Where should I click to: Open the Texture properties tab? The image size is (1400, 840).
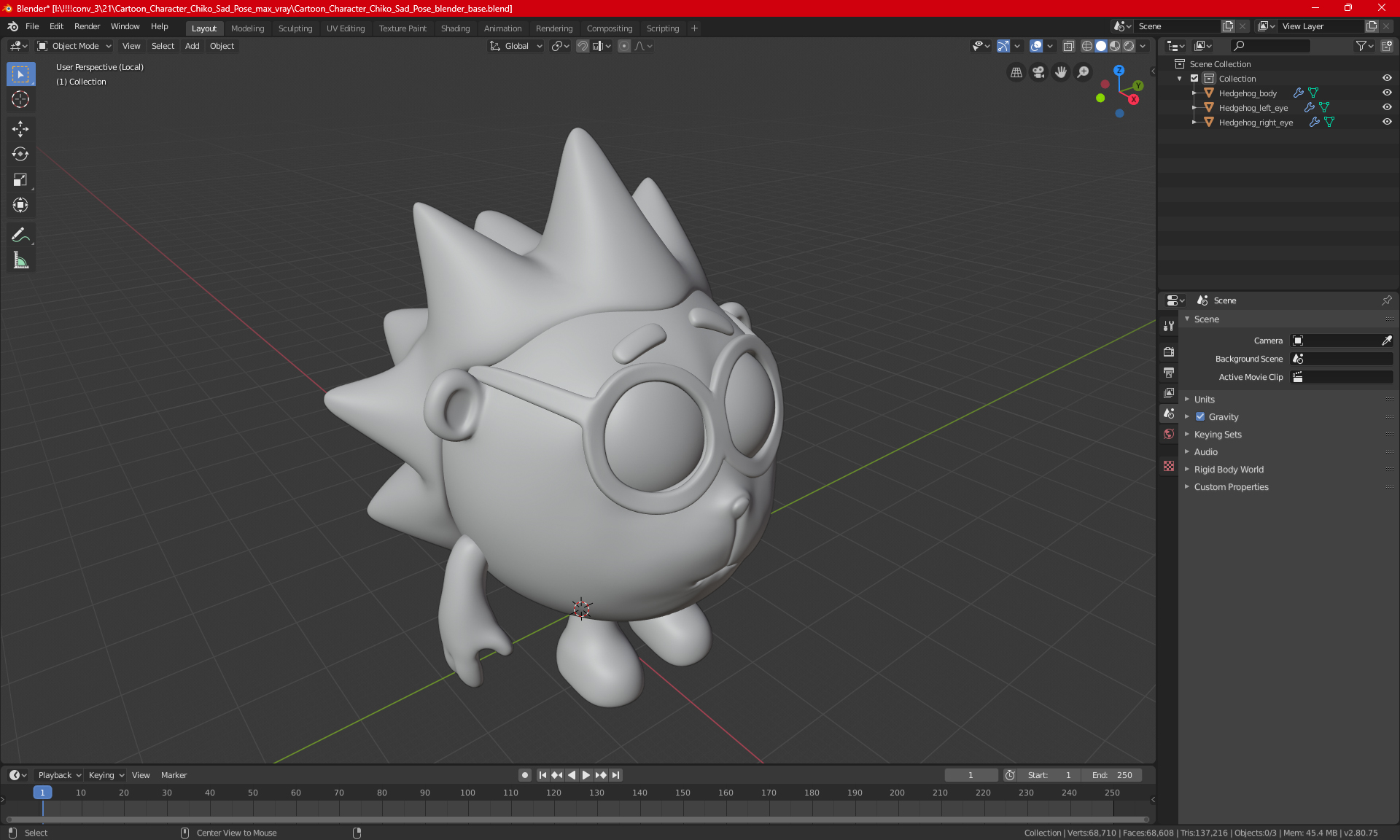pos(1169,466)
